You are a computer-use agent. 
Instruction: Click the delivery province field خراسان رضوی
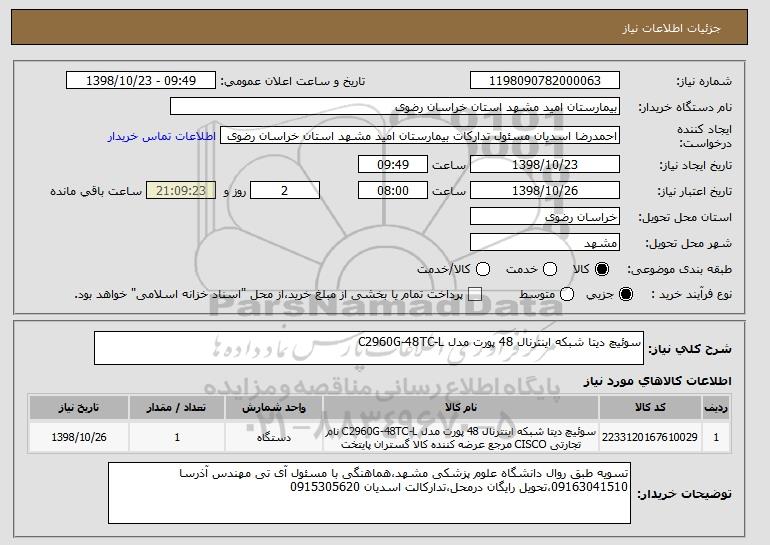click(545, 217)
